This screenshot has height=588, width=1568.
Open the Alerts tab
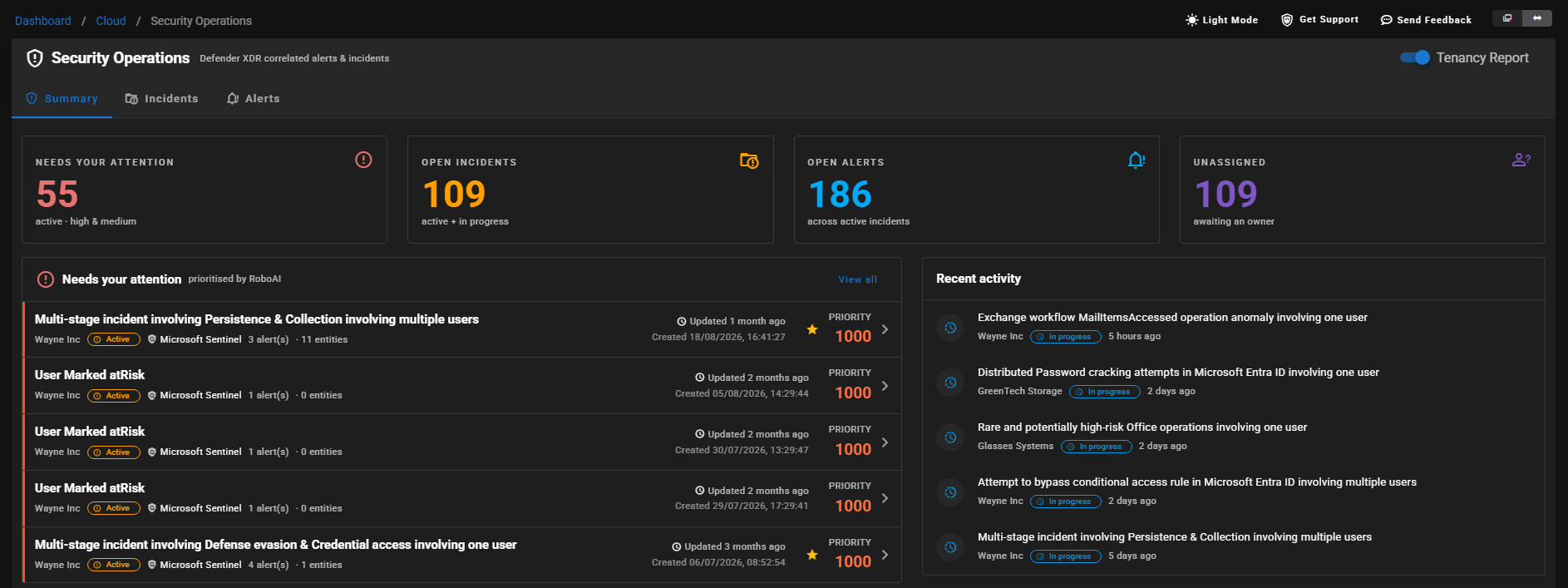tap(254, 99)
